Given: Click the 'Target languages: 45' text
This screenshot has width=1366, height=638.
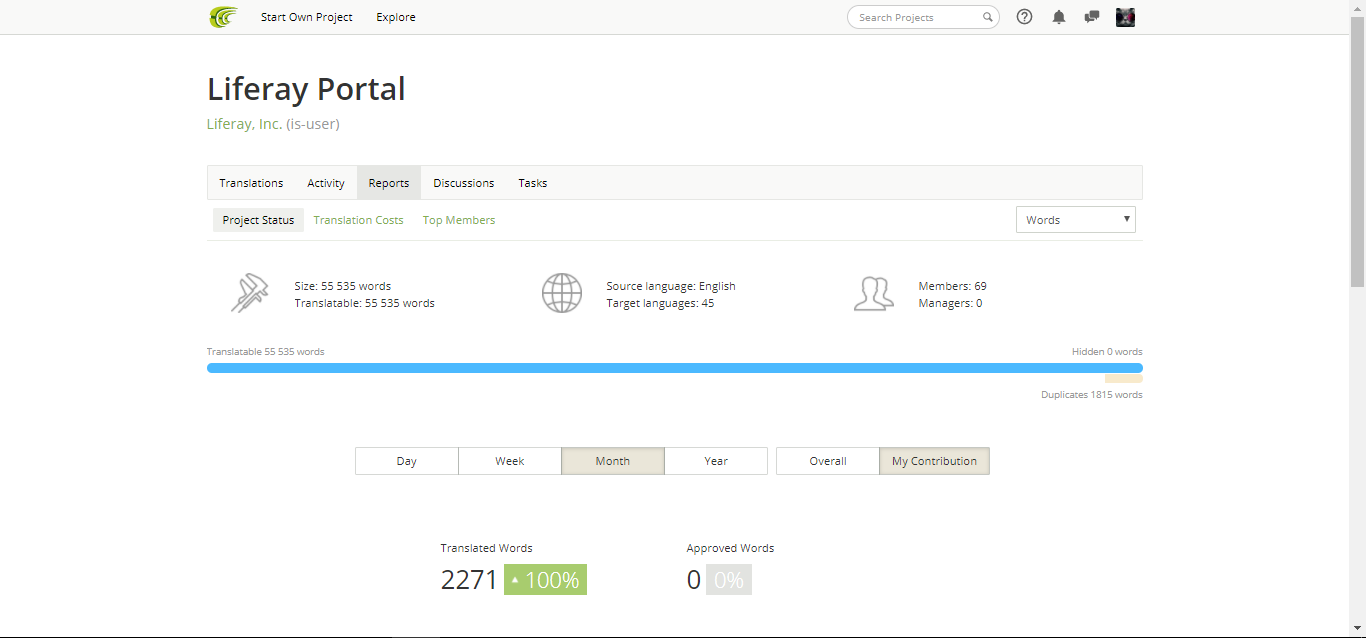Looking at the screenshot, I should coord(660,303).
